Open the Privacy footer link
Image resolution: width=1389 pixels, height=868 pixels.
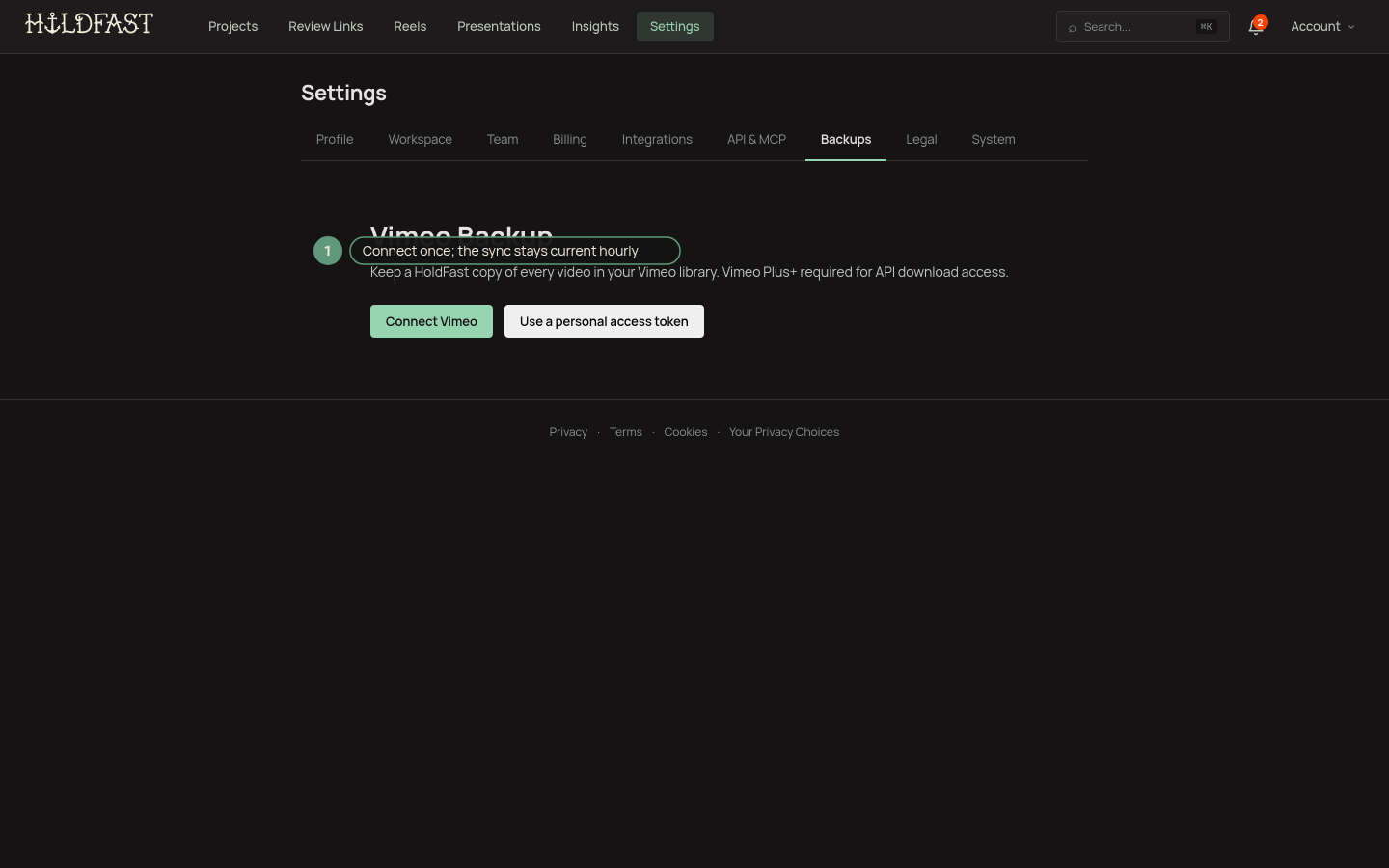(x=568, y=432)
